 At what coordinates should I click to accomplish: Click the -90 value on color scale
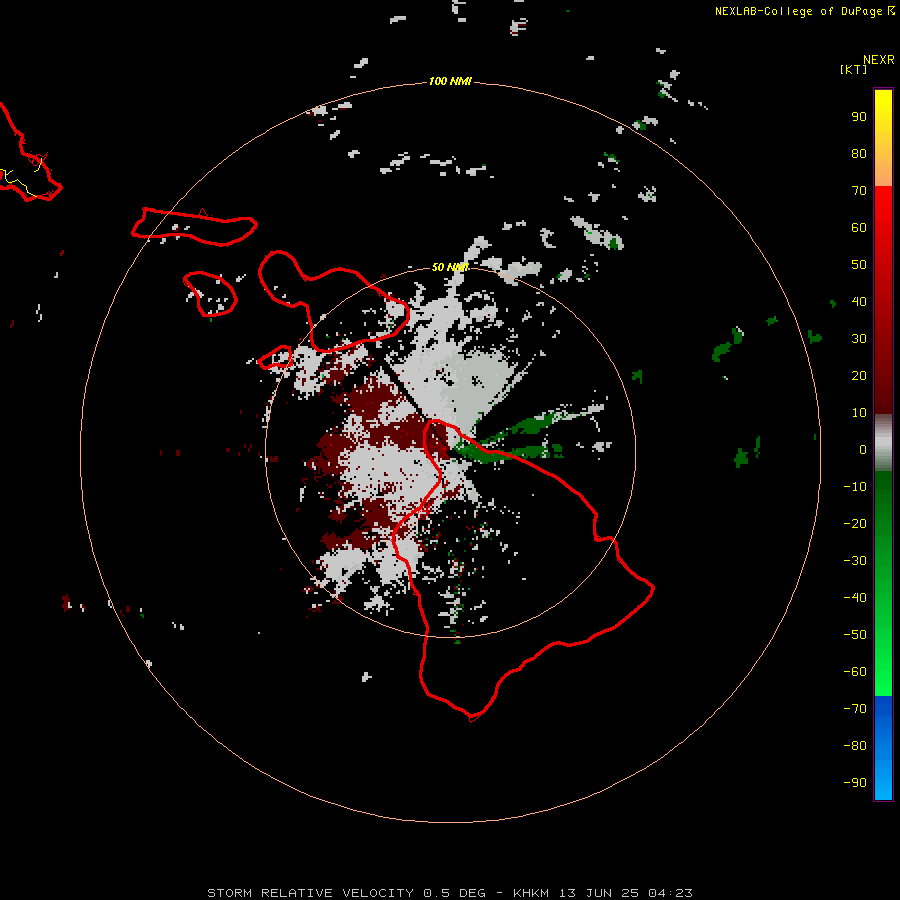[x=855, y=783]
